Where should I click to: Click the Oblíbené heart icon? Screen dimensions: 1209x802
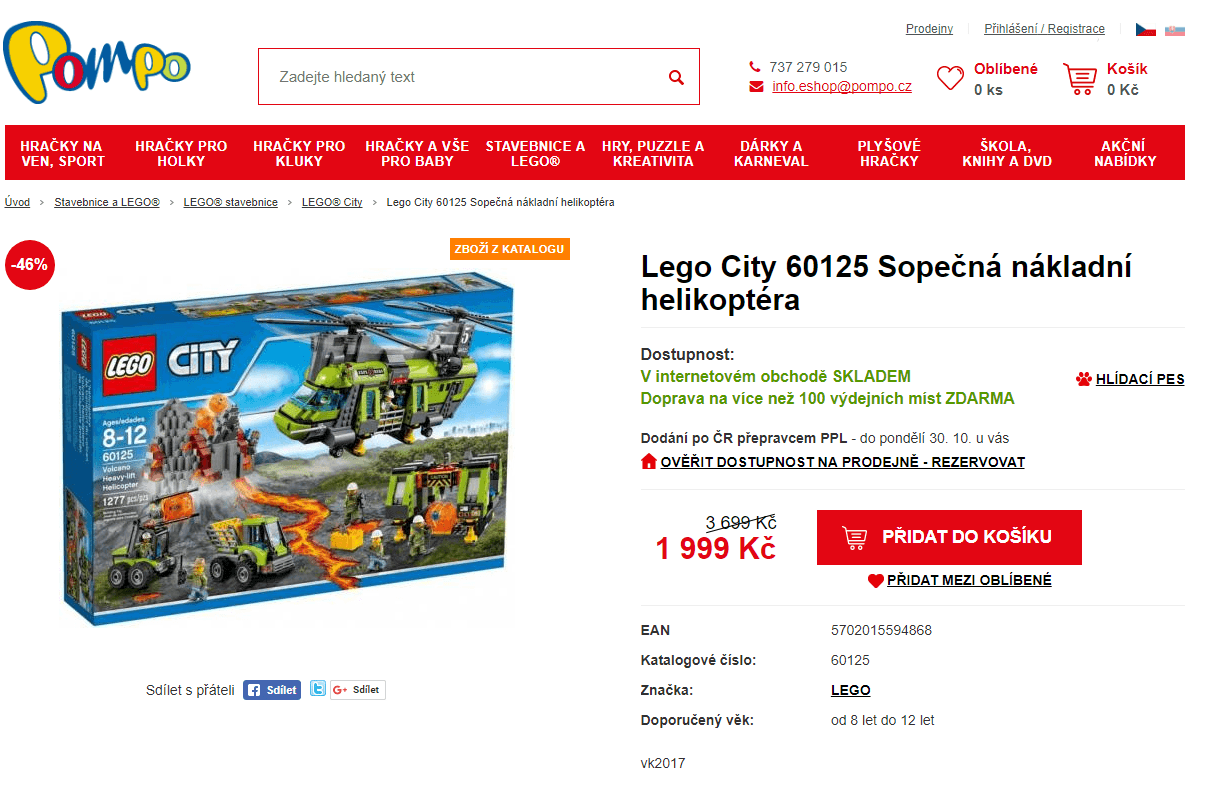(950, 77)
